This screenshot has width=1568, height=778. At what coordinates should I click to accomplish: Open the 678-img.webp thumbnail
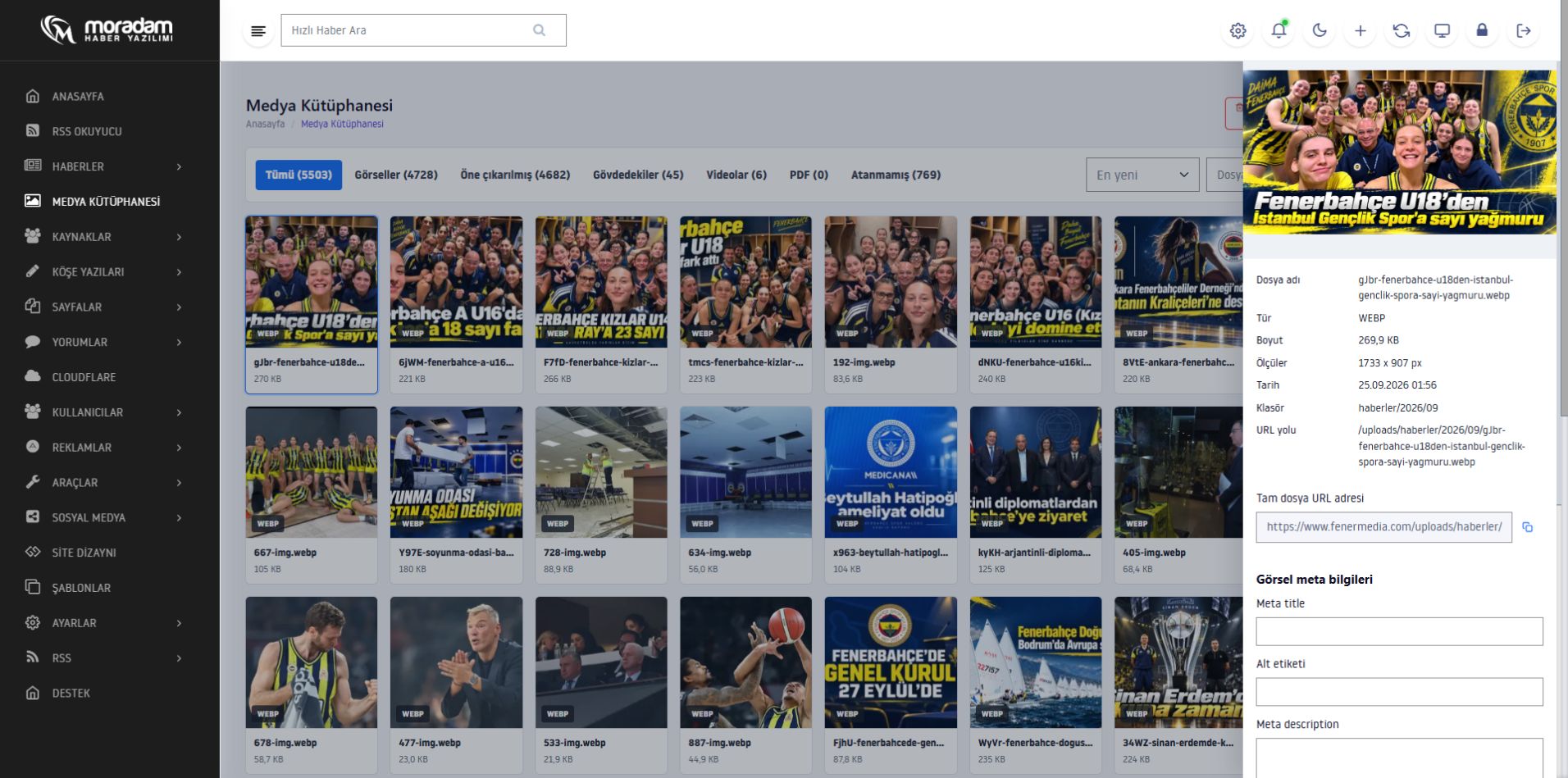(312, 662)
